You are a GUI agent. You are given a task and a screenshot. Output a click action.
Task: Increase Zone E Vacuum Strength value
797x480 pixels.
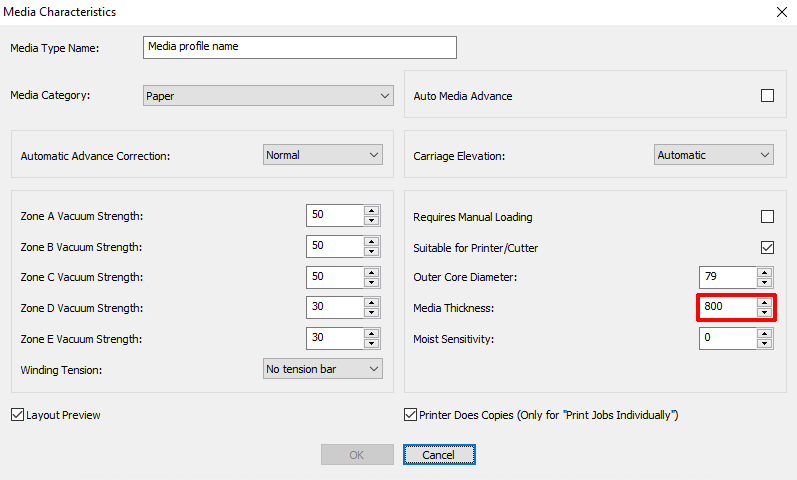372,334
